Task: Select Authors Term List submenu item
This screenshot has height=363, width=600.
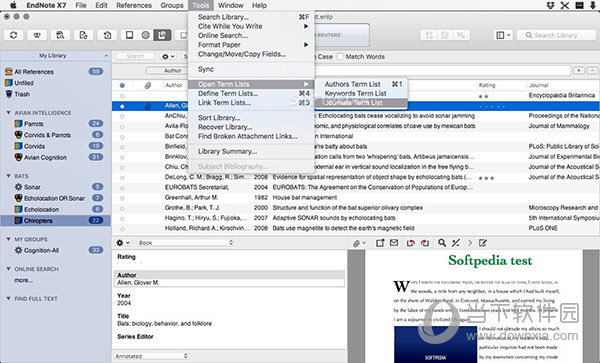Action: (361, 84)
